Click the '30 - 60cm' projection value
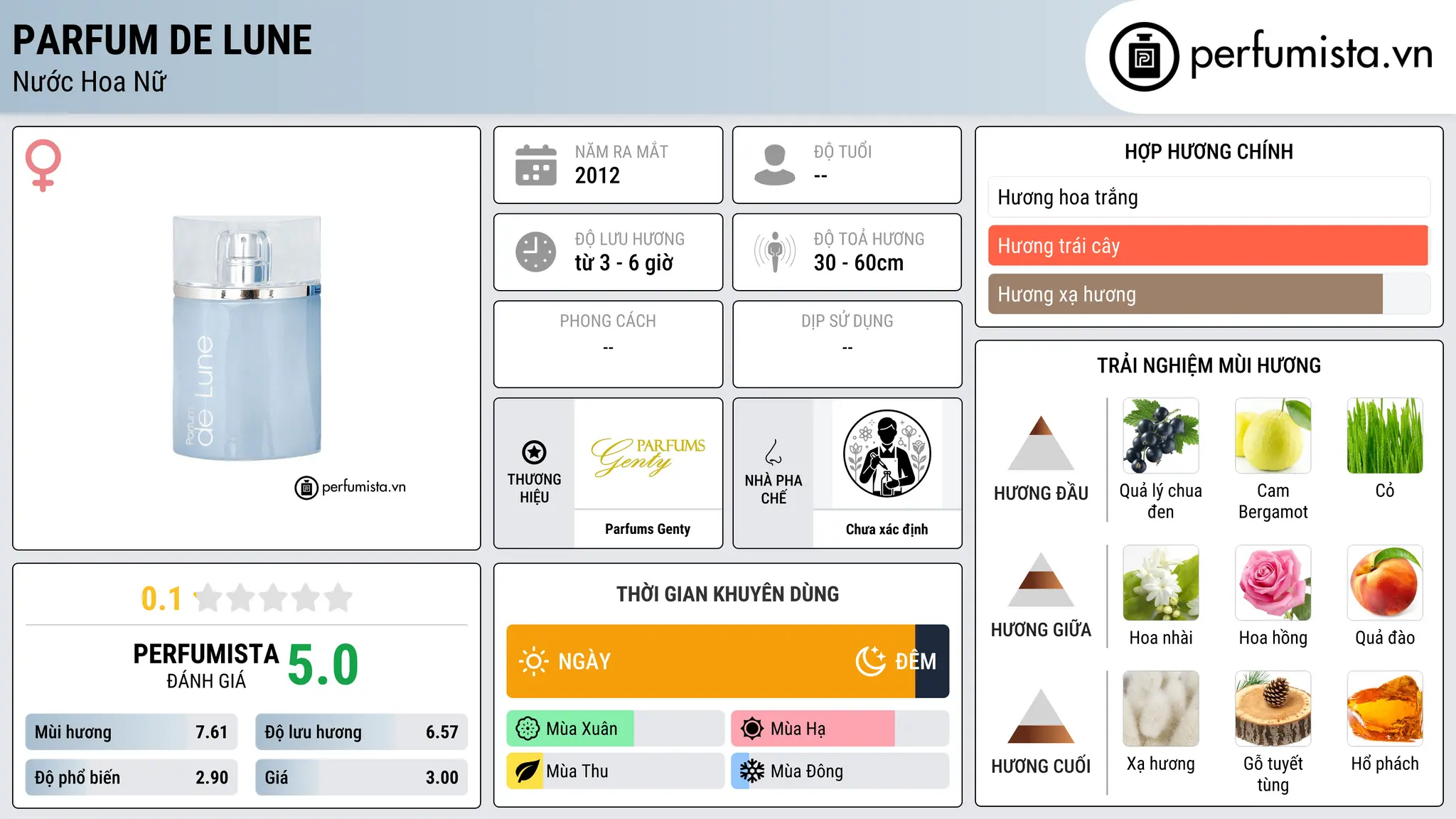This screenshot has width=1456, height=819. (x=859, y=263)
